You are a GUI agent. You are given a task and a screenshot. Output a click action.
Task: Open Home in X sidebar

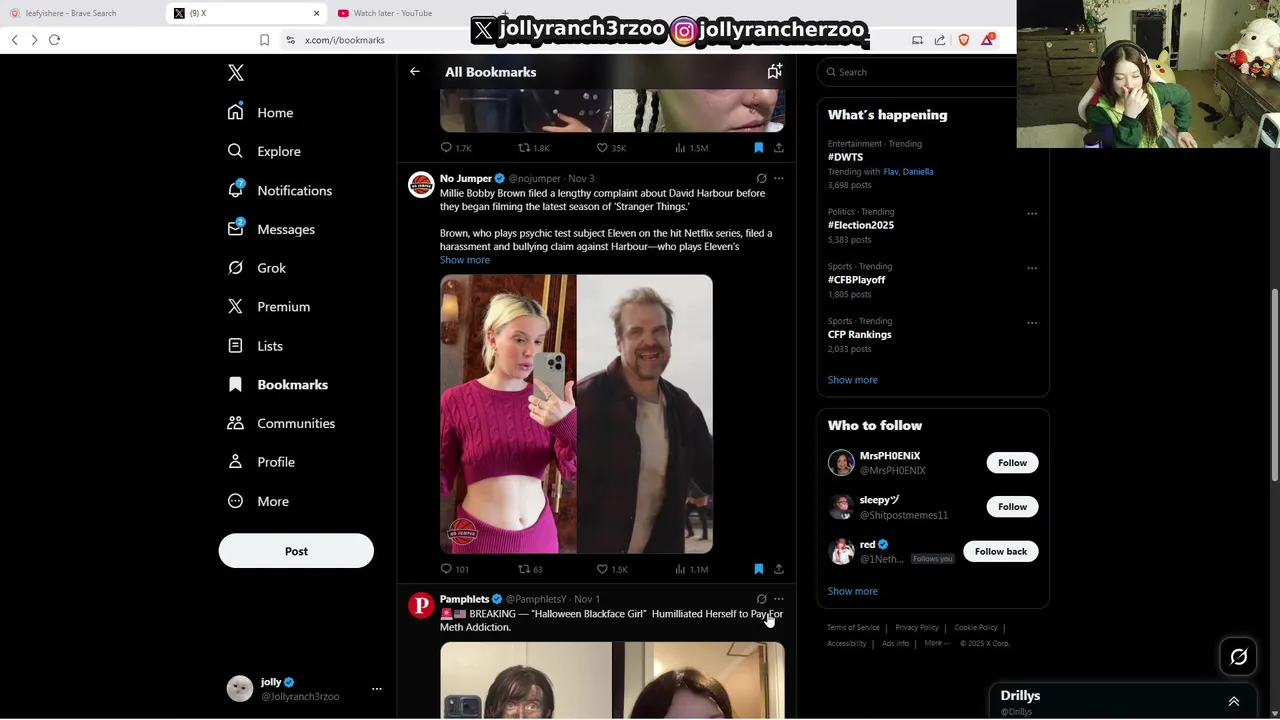click(260, 113)
